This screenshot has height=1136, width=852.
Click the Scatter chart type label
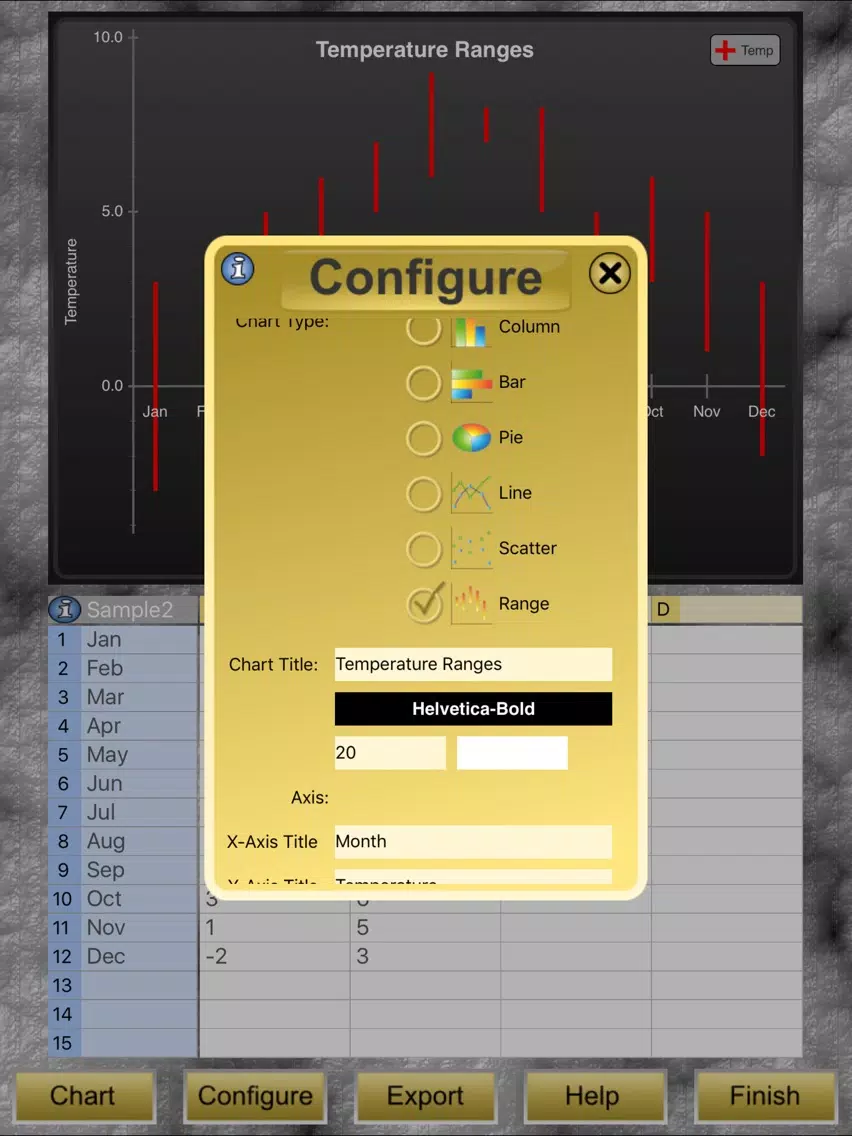(527, 548)
